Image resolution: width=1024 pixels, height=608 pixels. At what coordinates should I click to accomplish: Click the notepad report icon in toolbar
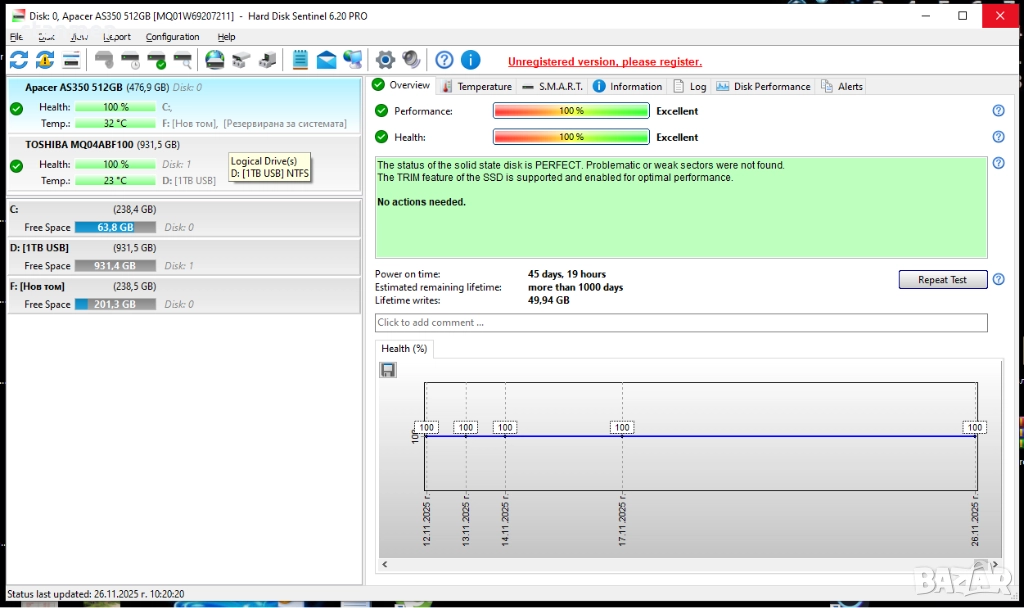point(300,60)
